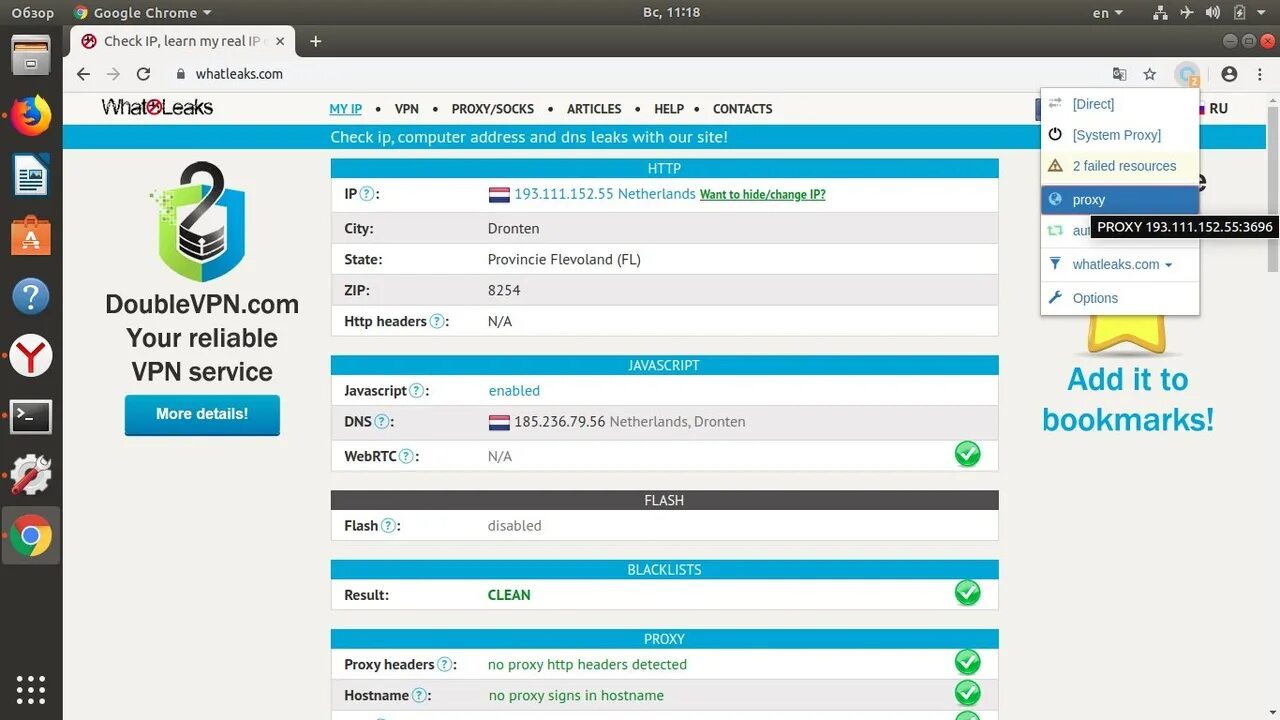
Task: Click the help icon next to Hostname
Action: [420, 696]
